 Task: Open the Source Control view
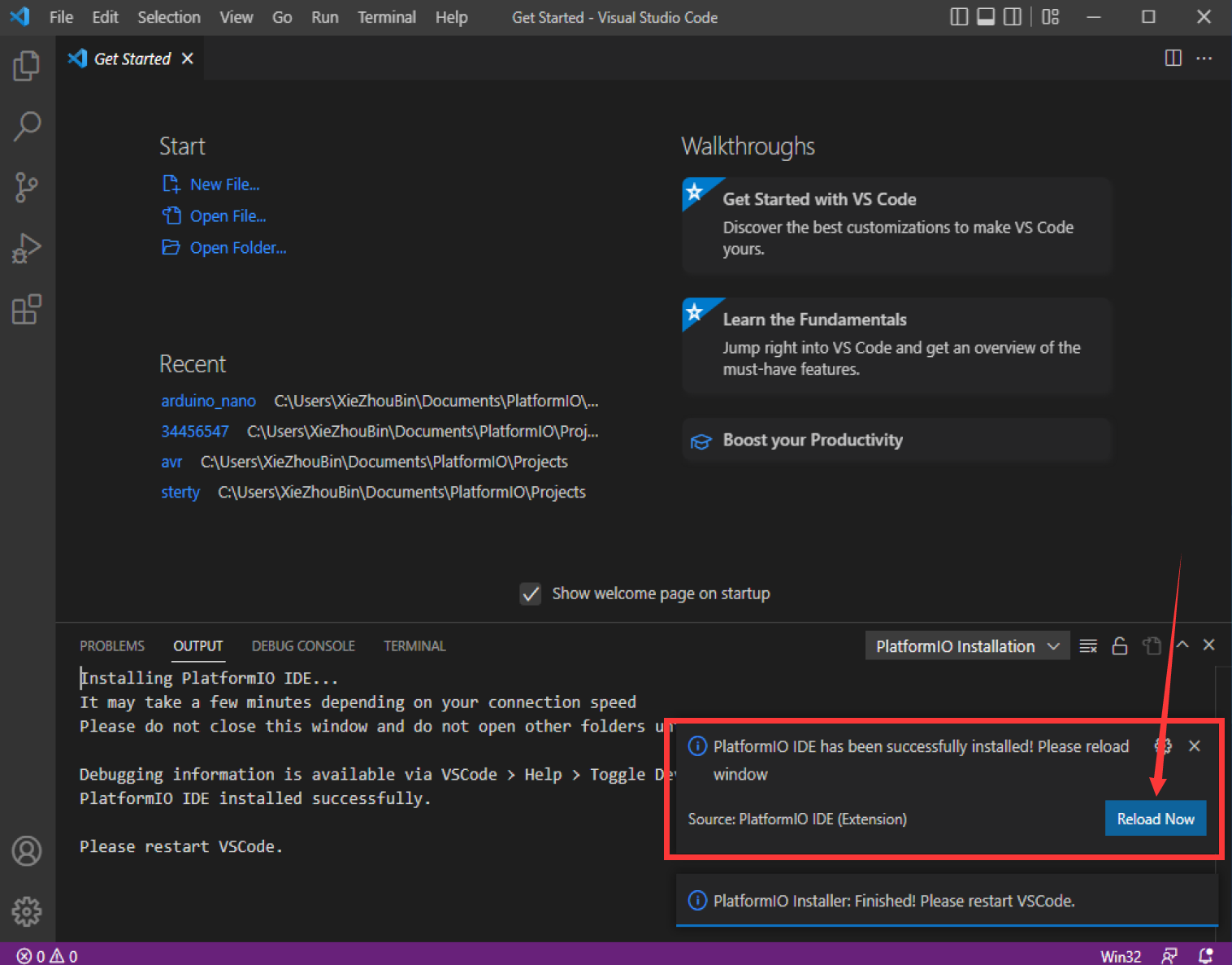click(x=27, y=187)
